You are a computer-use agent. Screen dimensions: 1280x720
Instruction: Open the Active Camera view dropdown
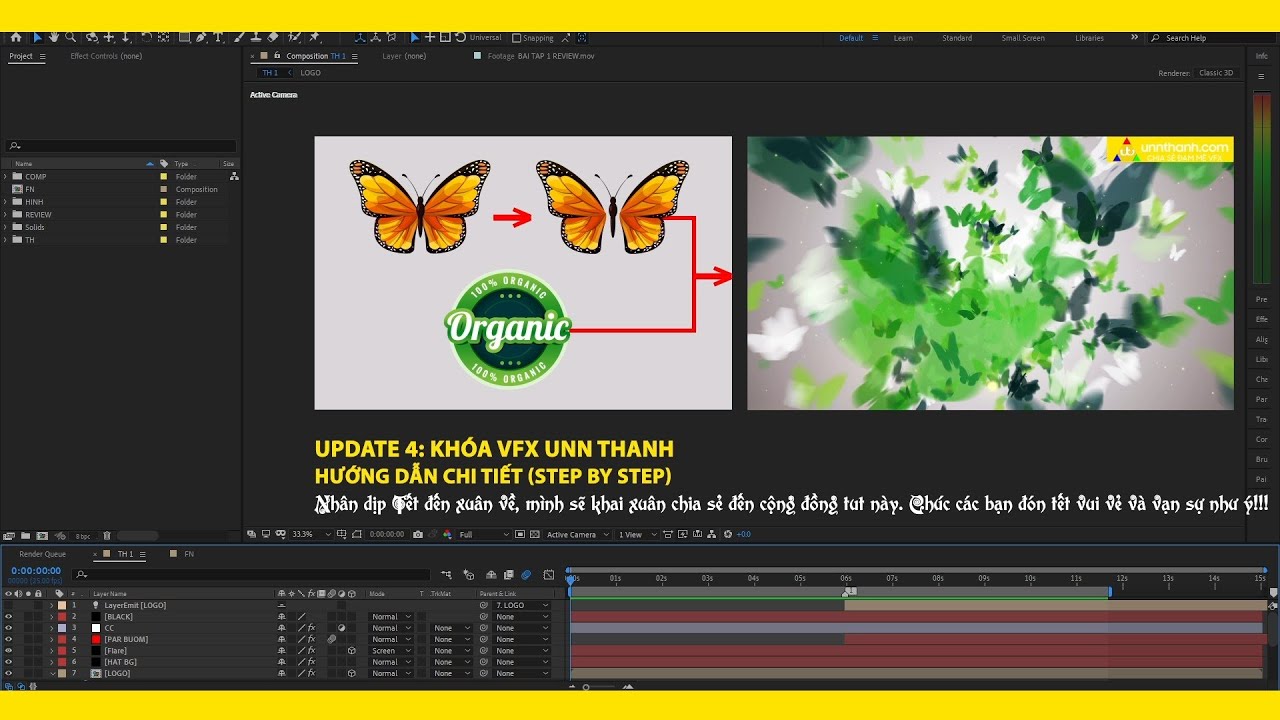click(x=577, y=534)
